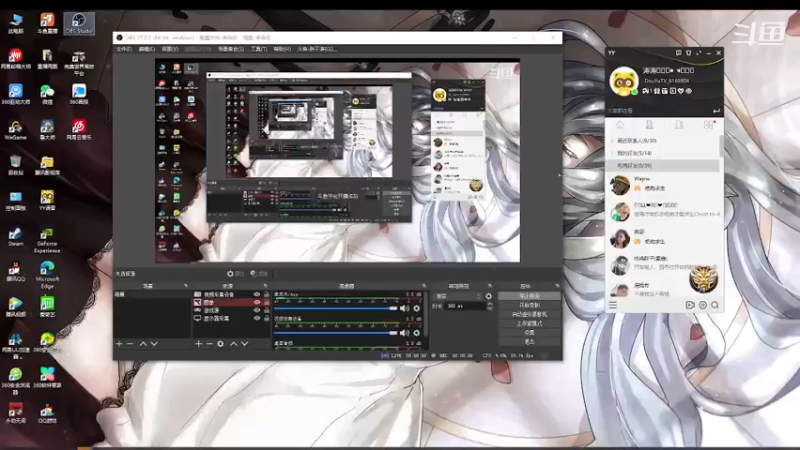Toggle visibility of video capture device source

(x=257, y=294)
